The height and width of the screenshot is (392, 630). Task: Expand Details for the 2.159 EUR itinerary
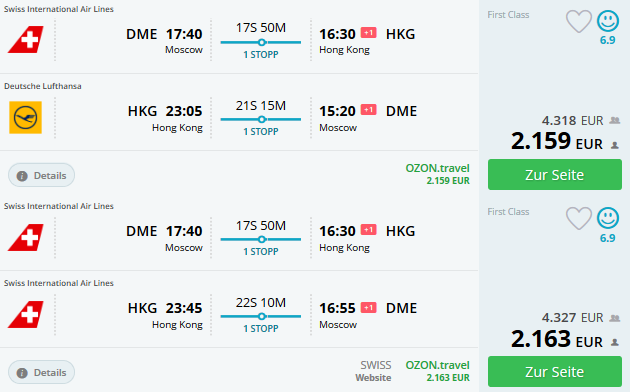41,175
